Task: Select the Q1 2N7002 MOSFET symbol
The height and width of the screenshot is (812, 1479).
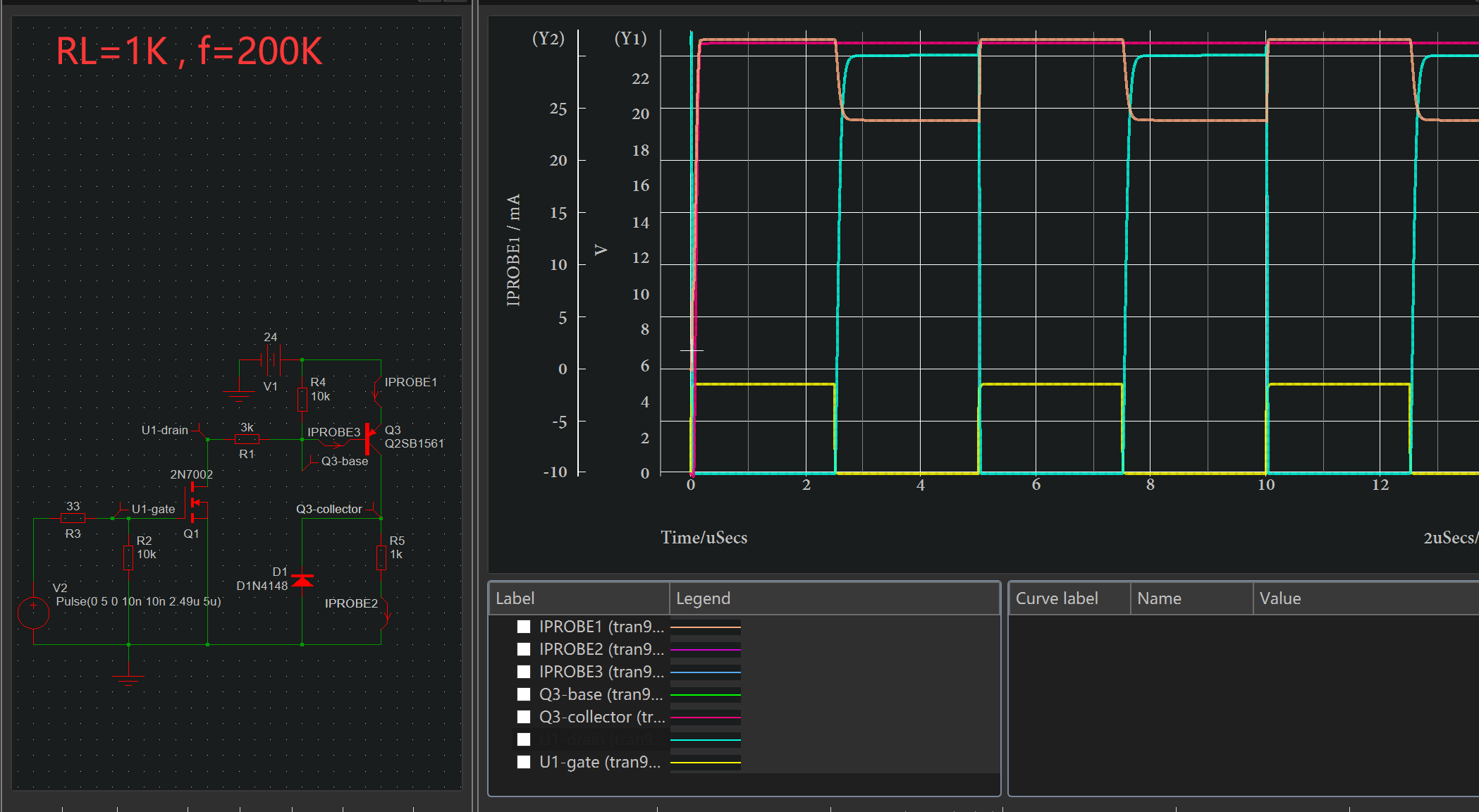Action: click(196, 503)
